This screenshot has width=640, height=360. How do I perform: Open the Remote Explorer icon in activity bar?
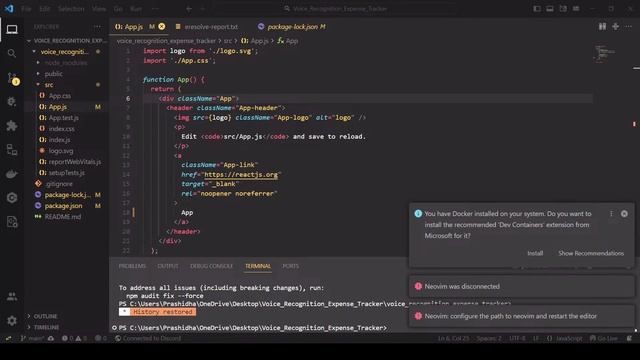coord(12,149)
